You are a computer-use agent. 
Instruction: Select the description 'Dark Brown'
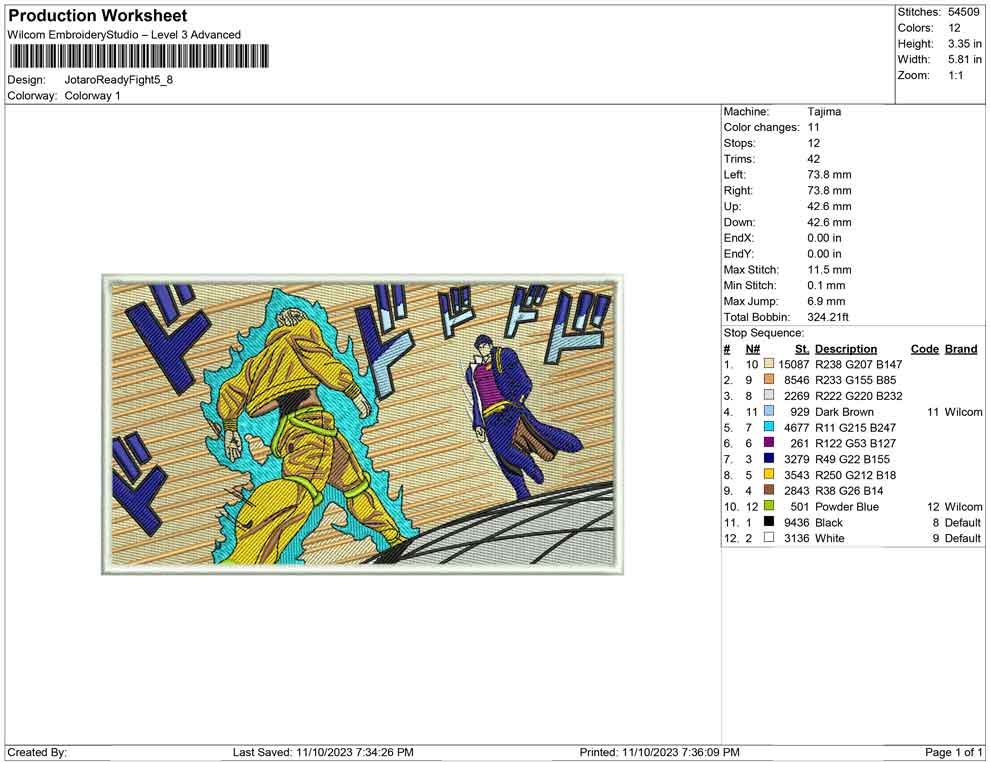[844, 412]
